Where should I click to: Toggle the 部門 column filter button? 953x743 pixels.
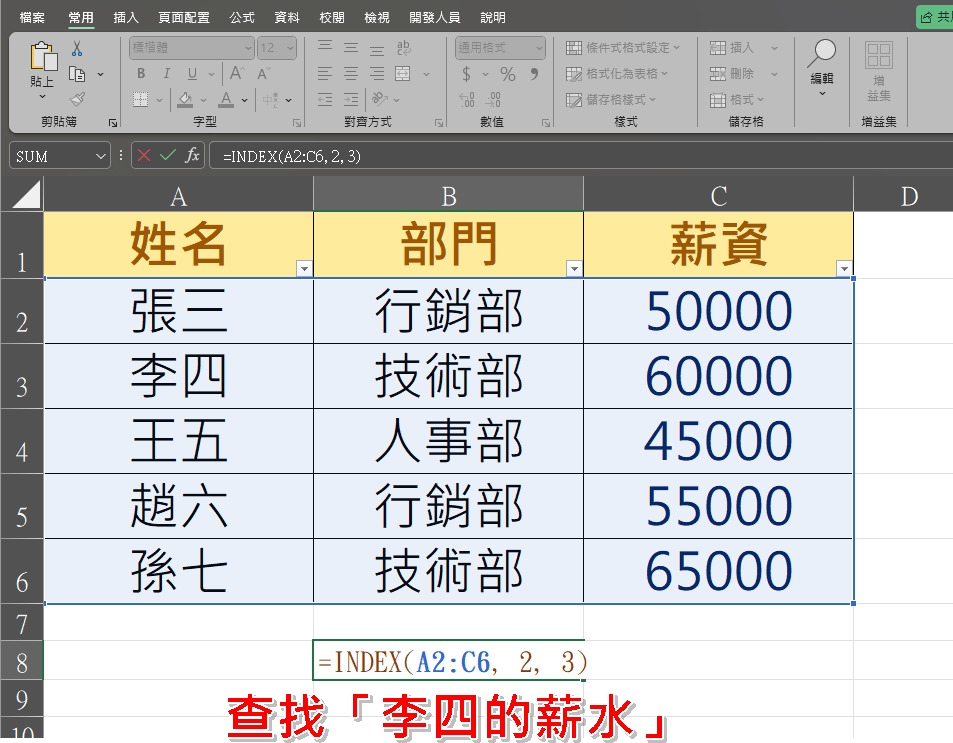click(574, 268)
